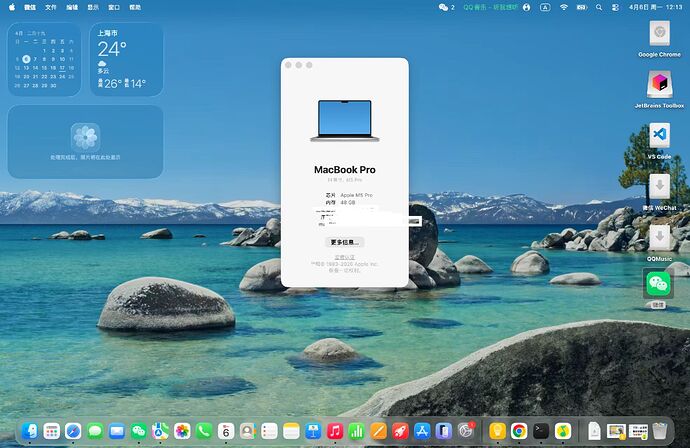Open the 显示 menu
Image resolution: width=690 pixels, height=448 pixels.
(x=93, y=7)
